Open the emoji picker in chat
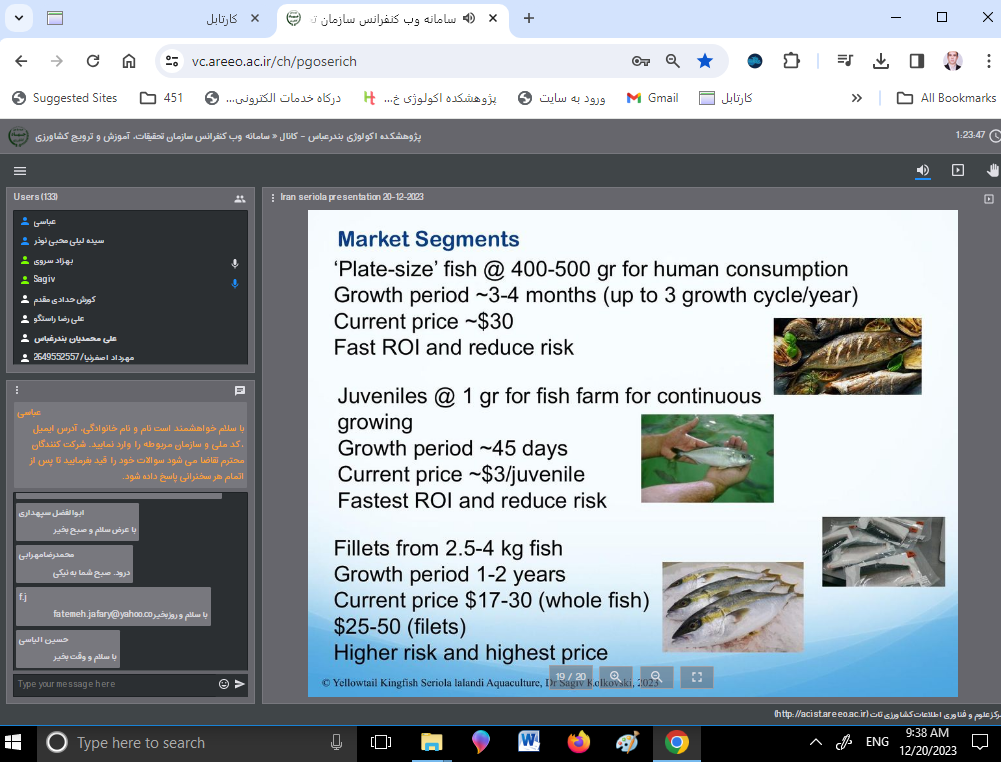 (x=223, y=684)
